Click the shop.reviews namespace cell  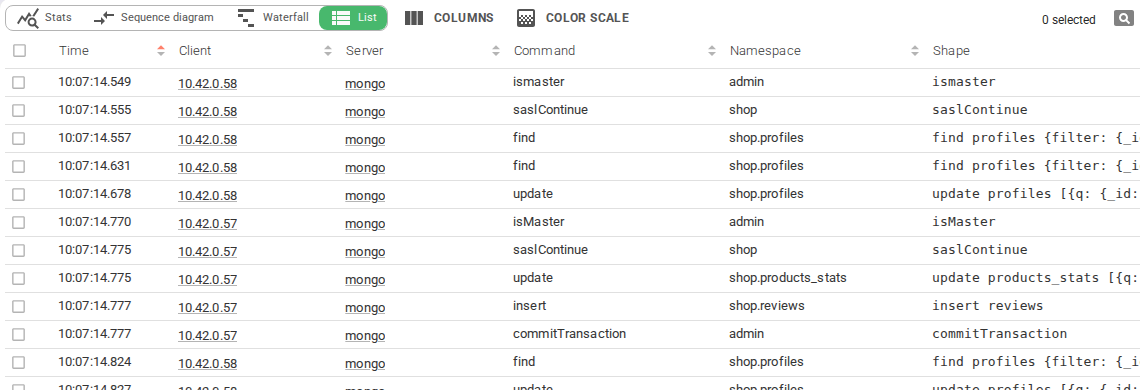[x=766, y=306]
